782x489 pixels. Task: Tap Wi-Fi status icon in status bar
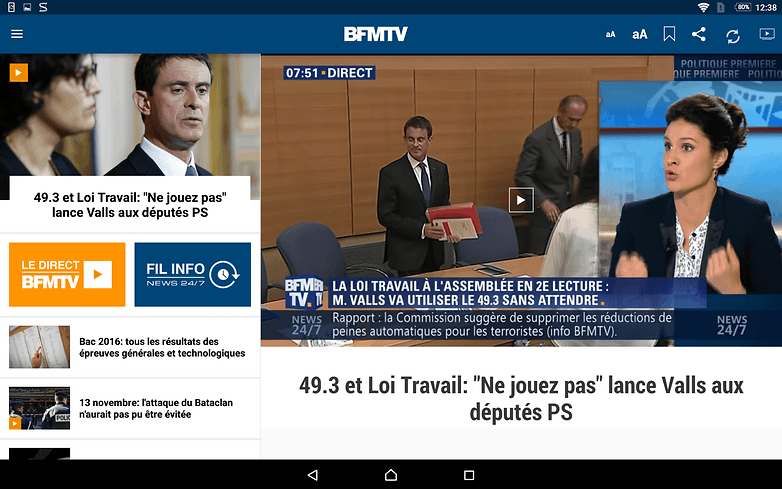click(703, 7)
